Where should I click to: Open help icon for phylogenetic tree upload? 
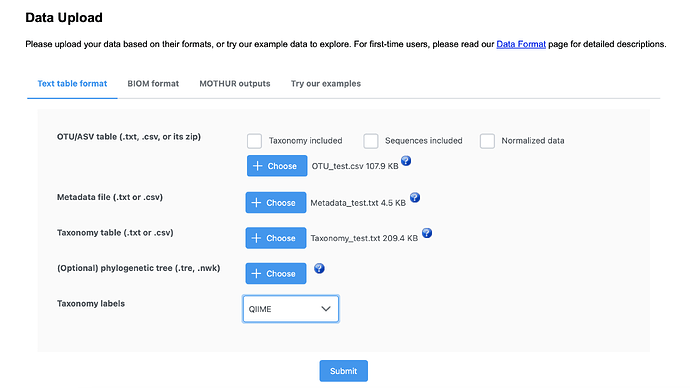pos(319,268)
